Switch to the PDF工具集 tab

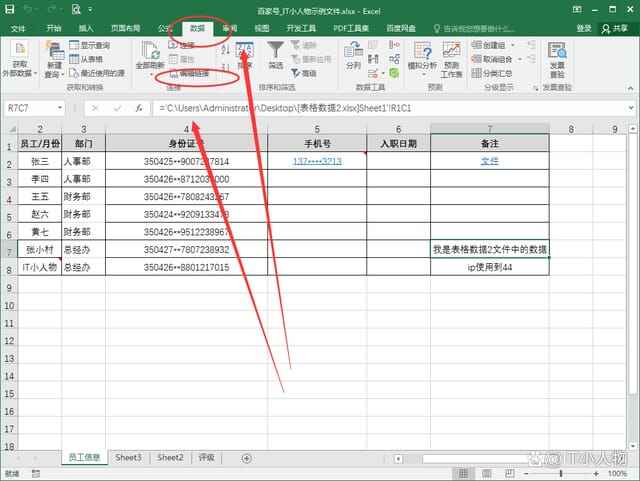coord(351,28)
